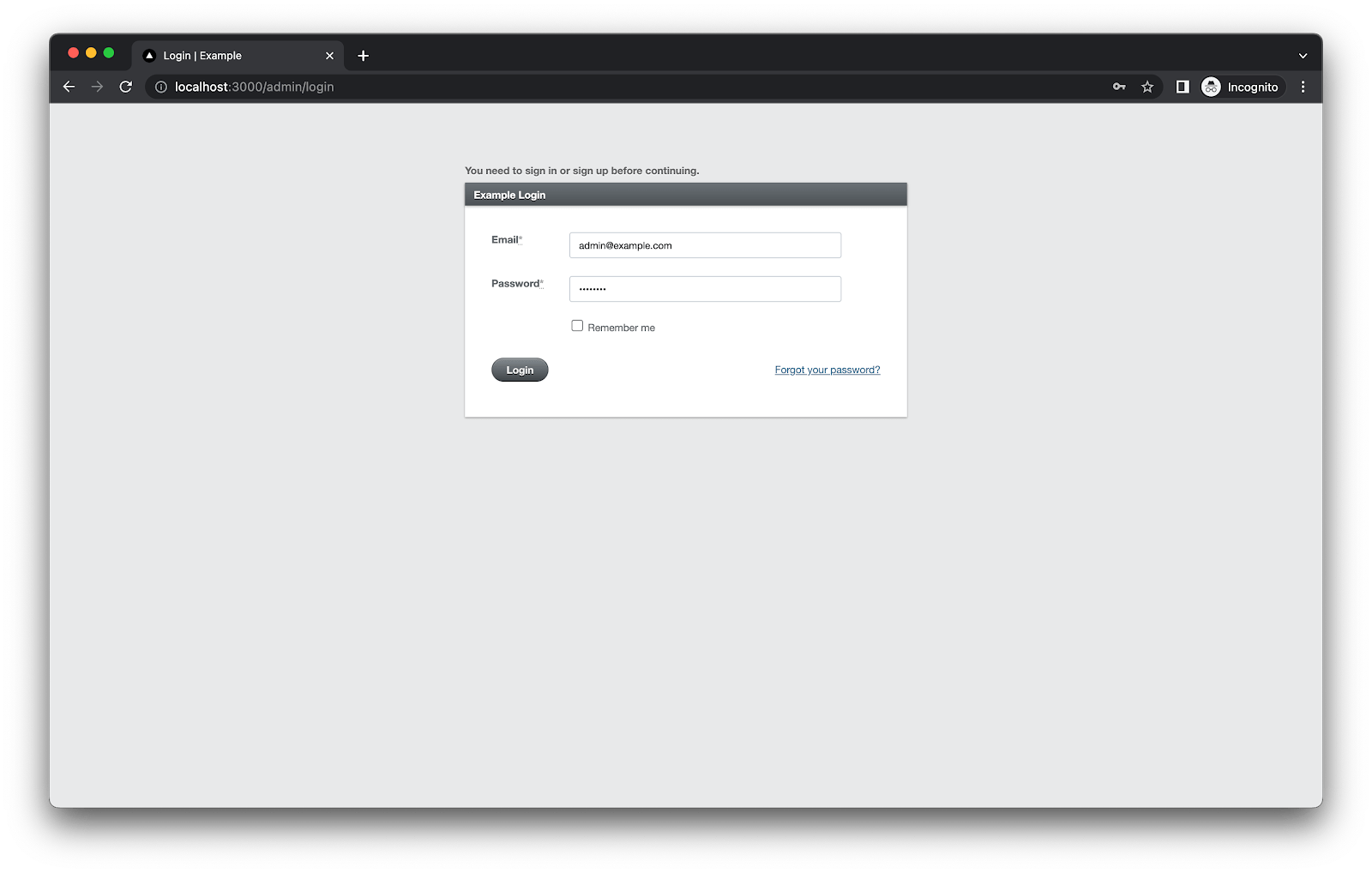Bookmark this page with the star icon
This screenshot has height=873, width=1372.
pos(1147,87)
